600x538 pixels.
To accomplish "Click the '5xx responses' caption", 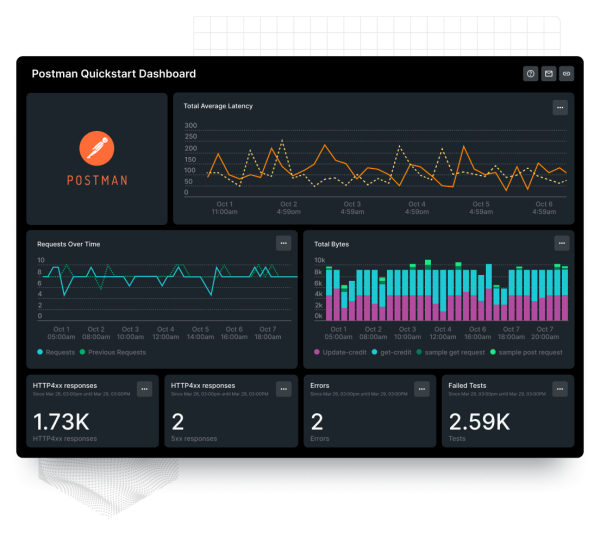I will pos(194,439).
